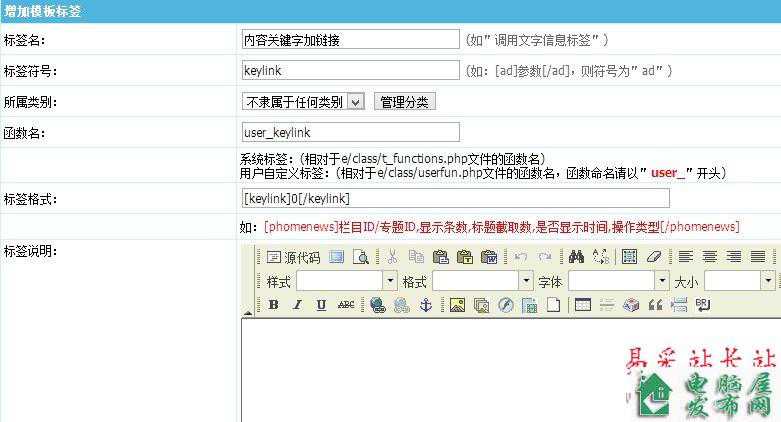
Task: Click the red phomenews example text
Action: coord(502,227)
